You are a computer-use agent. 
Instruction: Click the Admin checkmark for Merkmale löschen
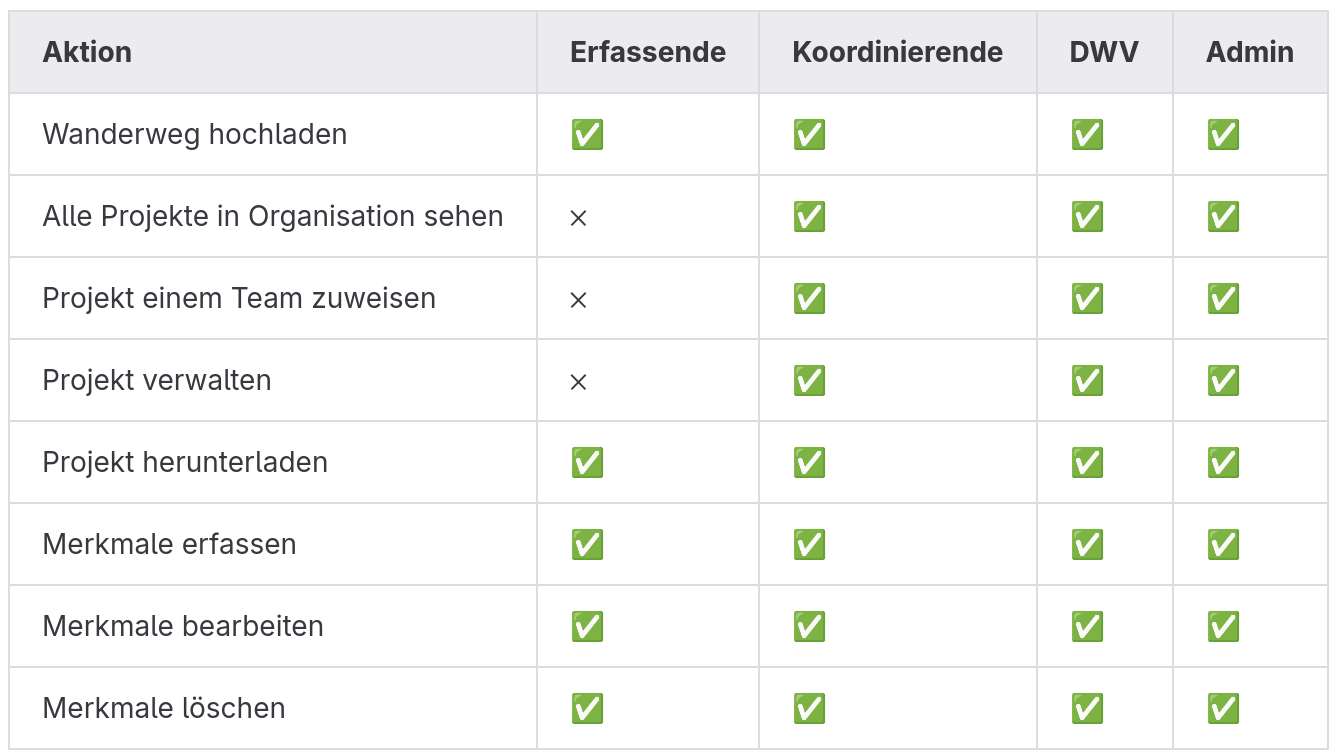click(x=1223, y=708)
